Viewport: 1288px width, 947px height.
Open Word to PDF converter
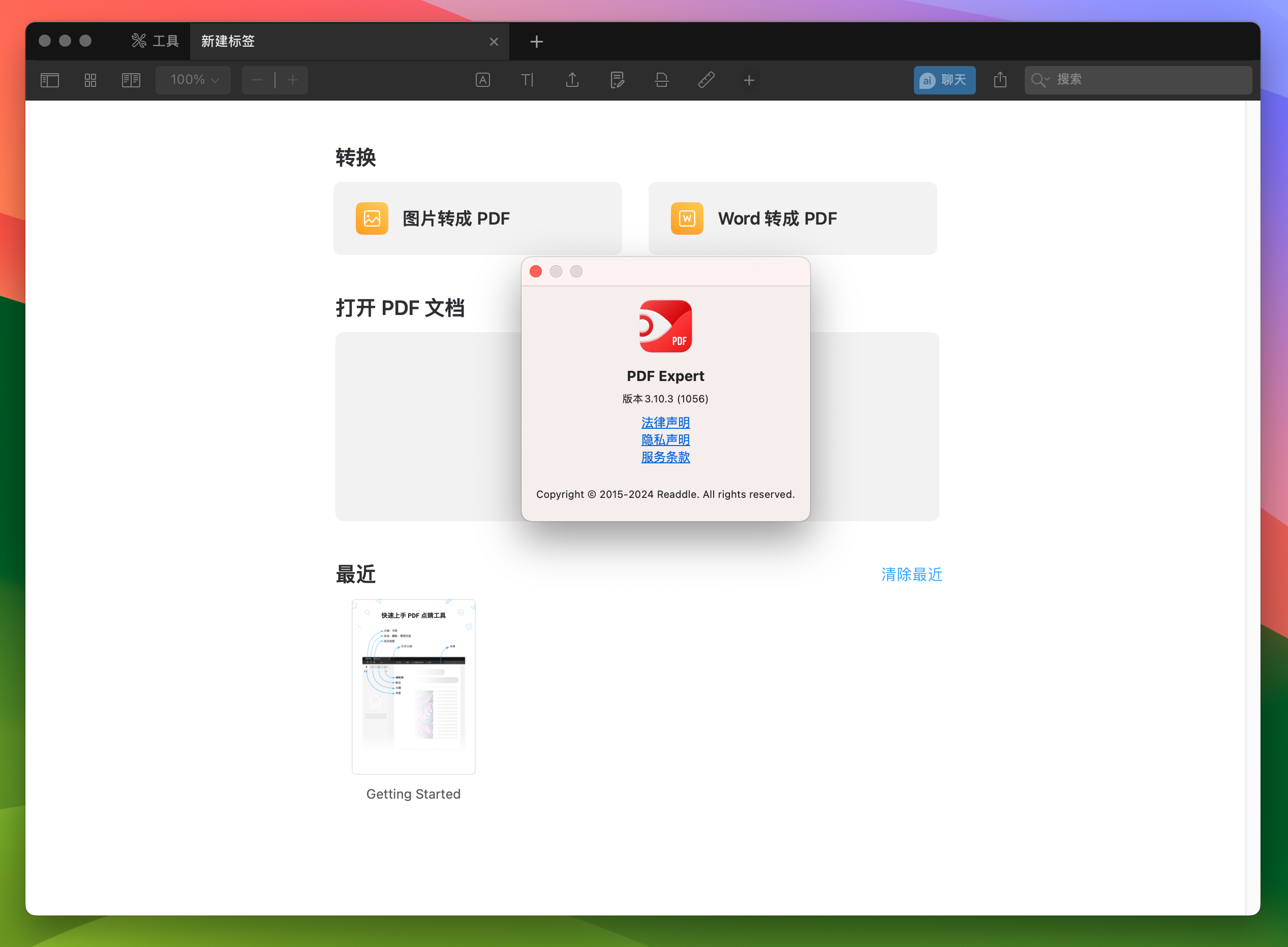(790, 218)
